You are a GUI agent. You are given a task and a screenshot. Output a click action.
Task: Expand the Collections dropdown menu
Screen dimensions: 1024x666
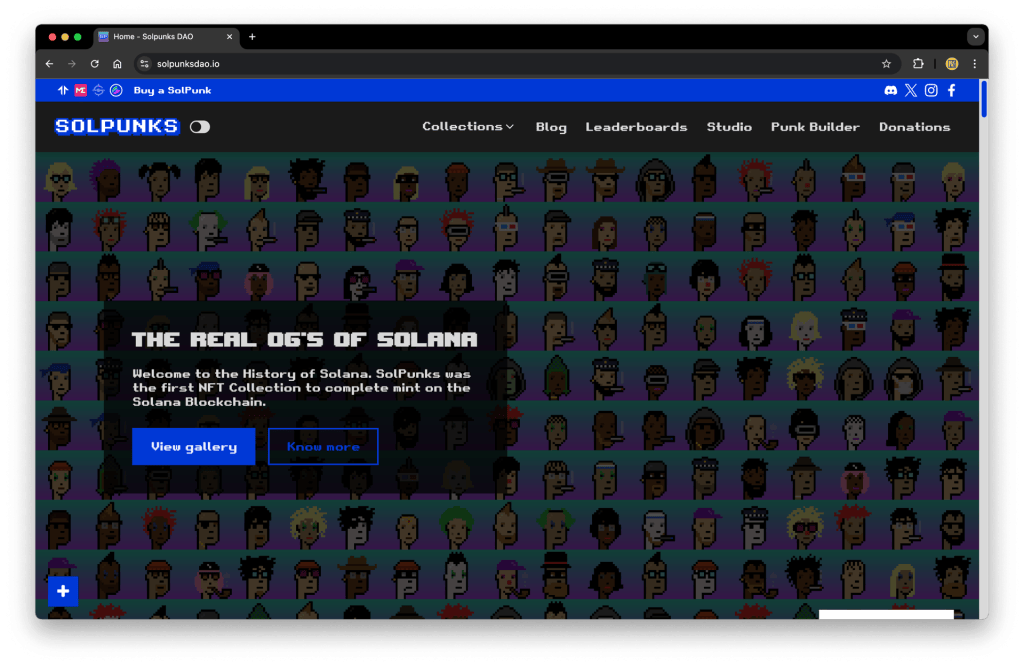pos(468,127)
